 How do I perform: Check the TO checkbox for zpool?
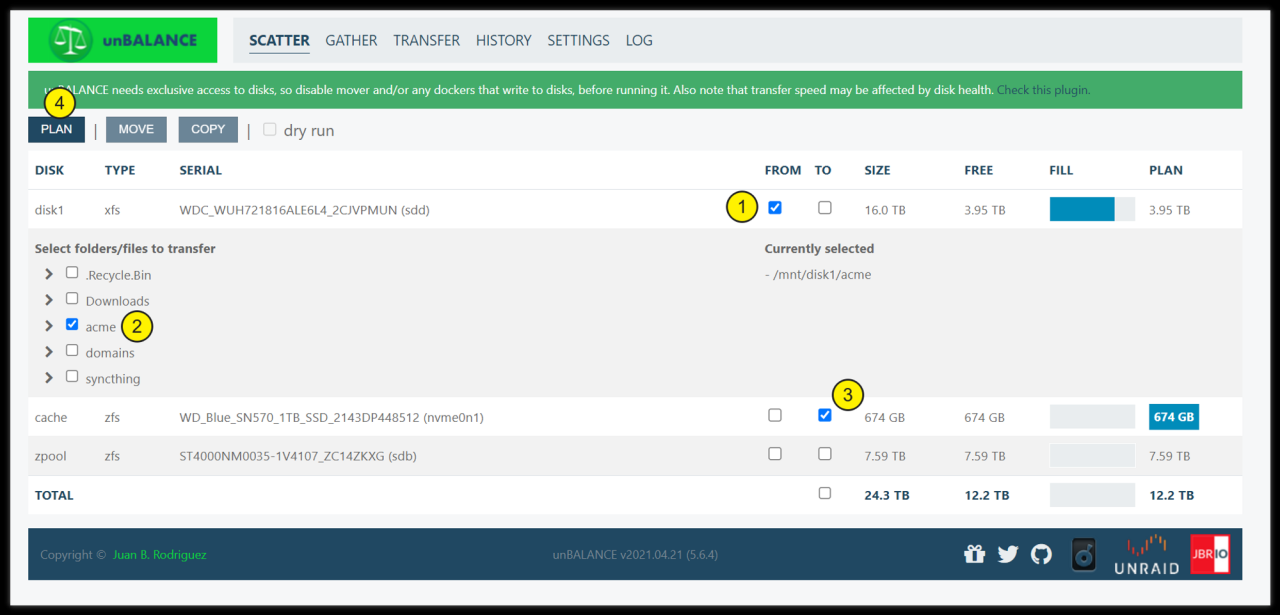824,454
